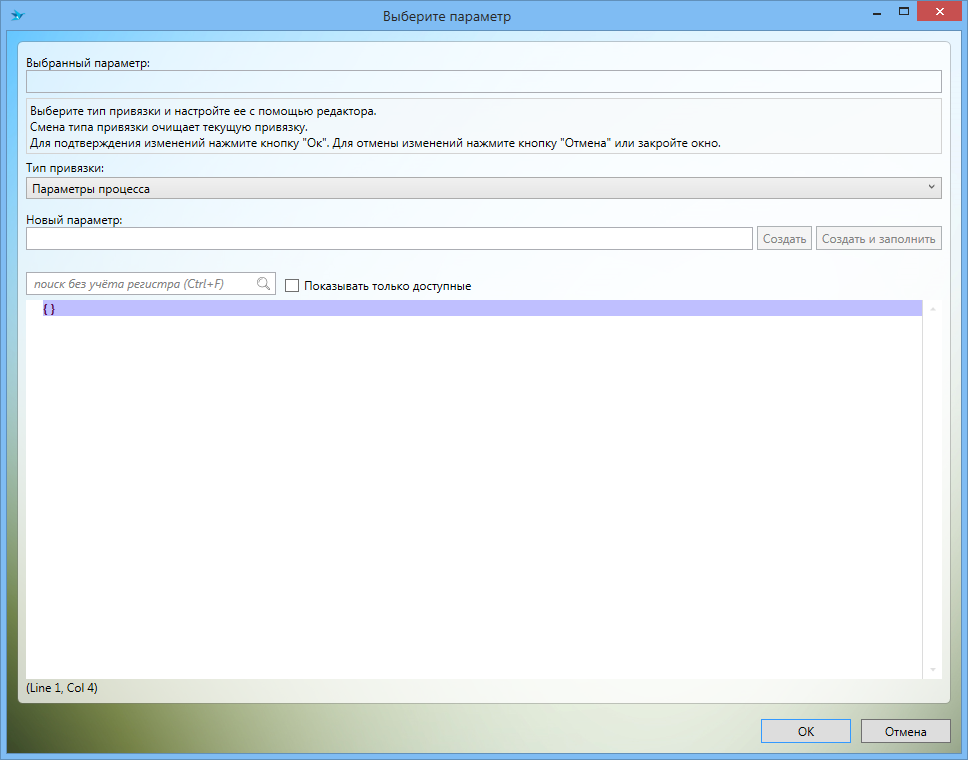Cancel with the Отмена button
The image size is (968, 760).
click(905, 731)
